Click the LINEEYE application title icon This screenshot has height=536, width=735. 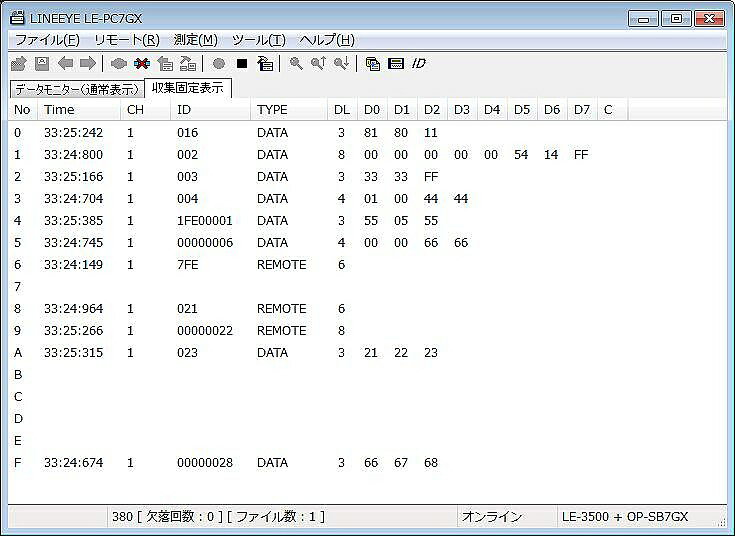tap(17, 18)
